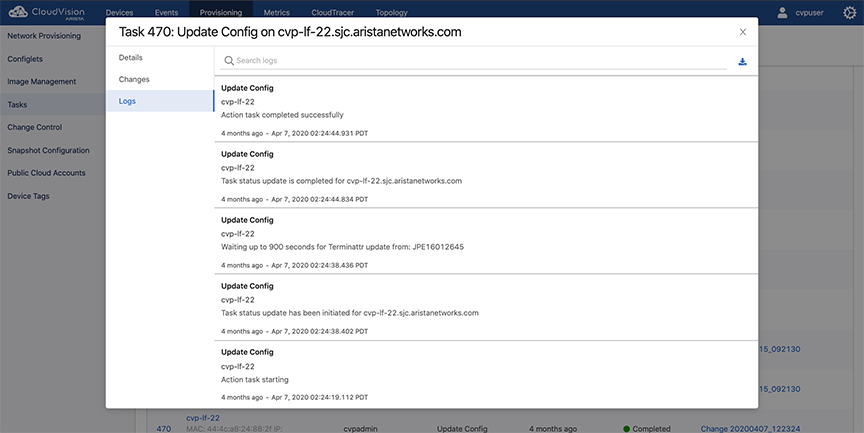Open the Topology tab
This screenshot has width=864, height=433.
[x=391, y=12]
